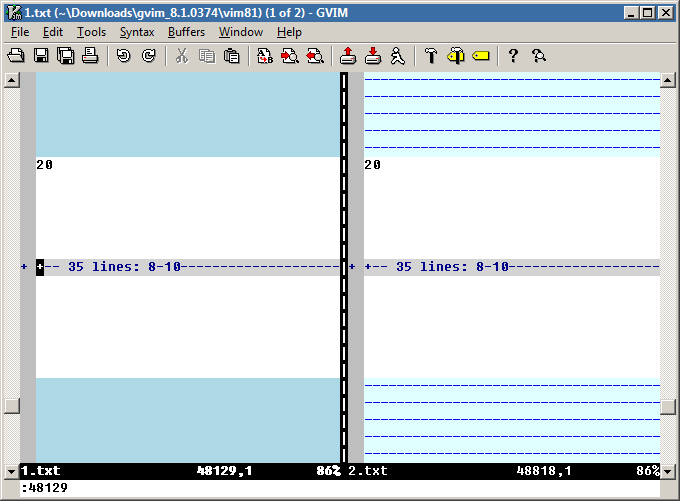Image resolution: width=680 pixels, height=501 pixels.
Task: Open the File menu
Action: tap(20, 32)
